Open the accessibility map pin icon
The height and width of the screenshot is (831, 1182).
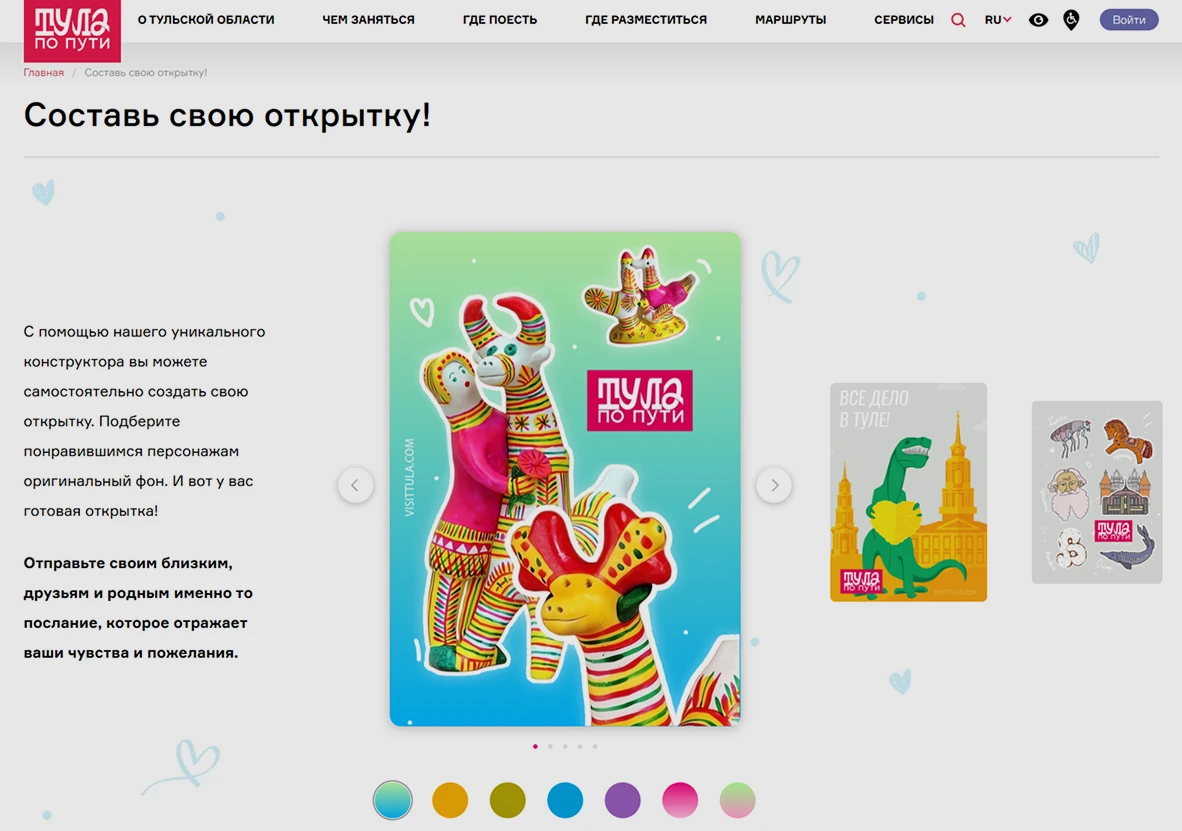pyautogui.click(x=1070, y=20)
